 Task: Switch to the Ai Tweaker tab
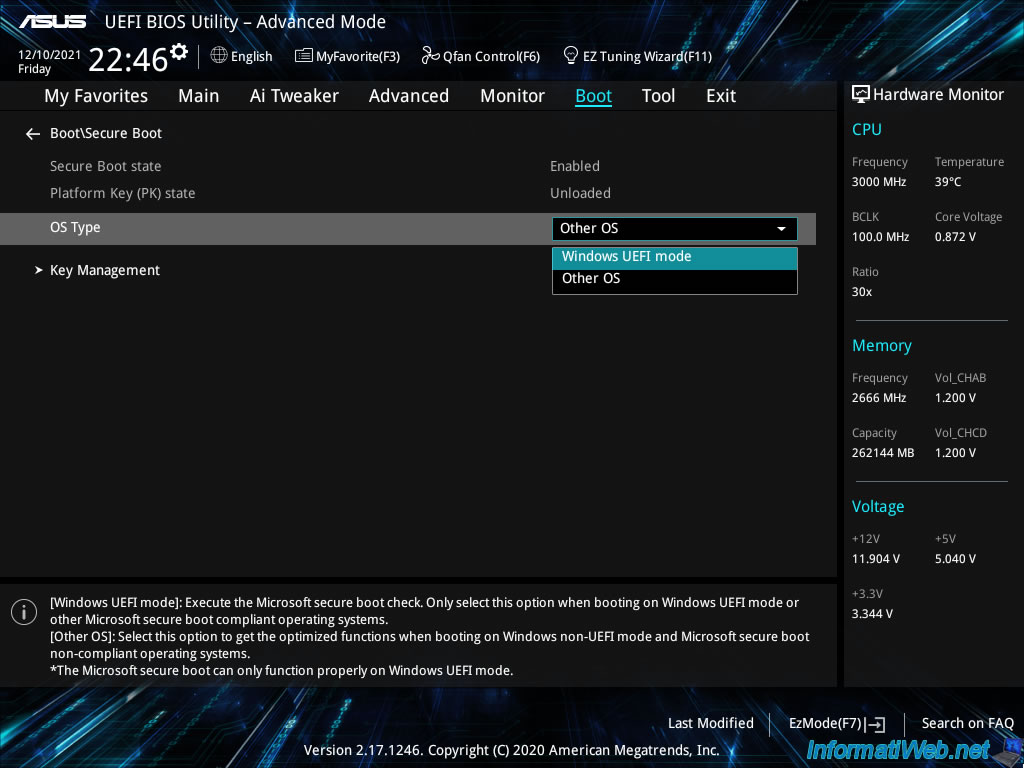click(x=294, y=96)
